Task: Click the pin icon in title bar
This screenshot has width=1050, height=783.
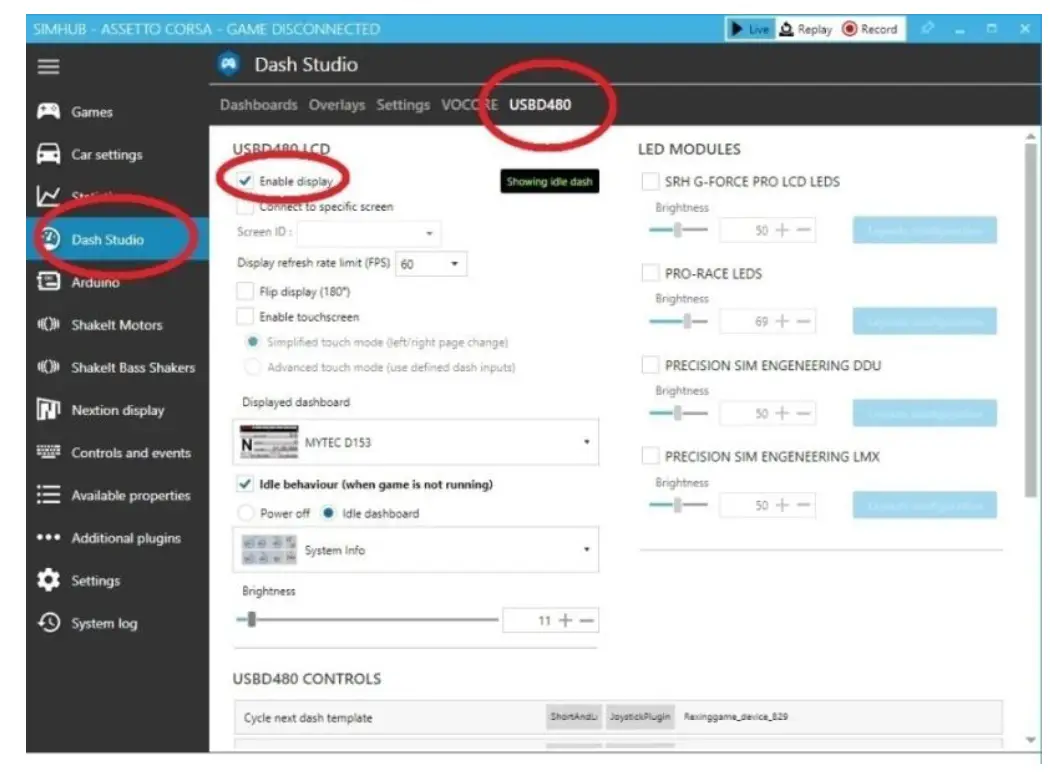Action: click(927, 28)
